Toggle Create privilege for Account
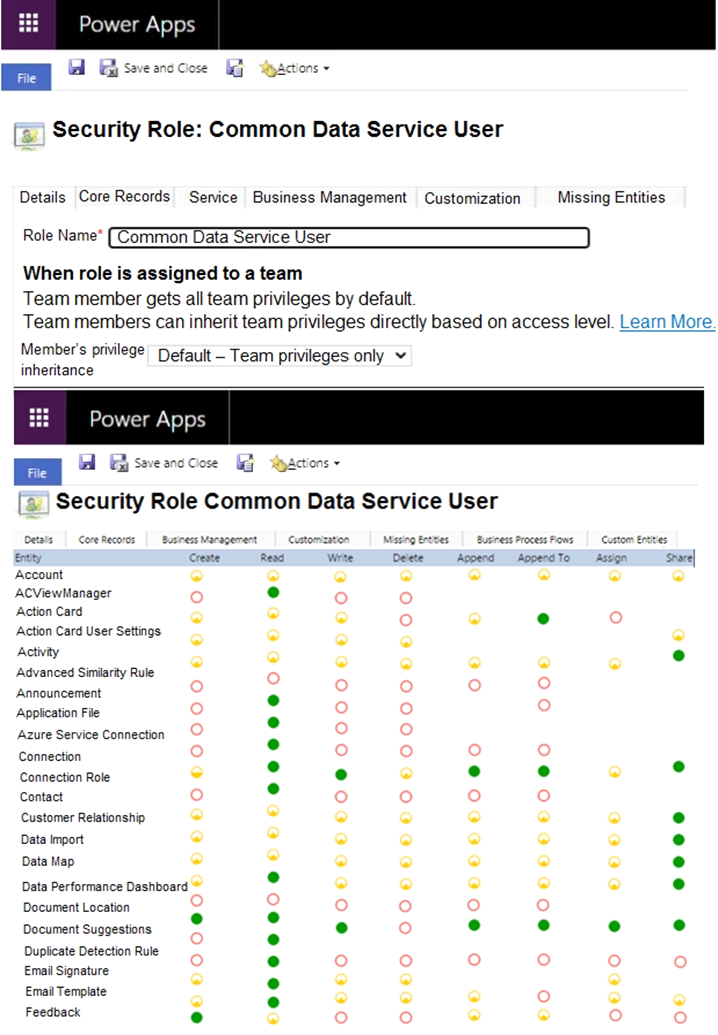This screenshot has width=718, height=1035. (197, 576)
